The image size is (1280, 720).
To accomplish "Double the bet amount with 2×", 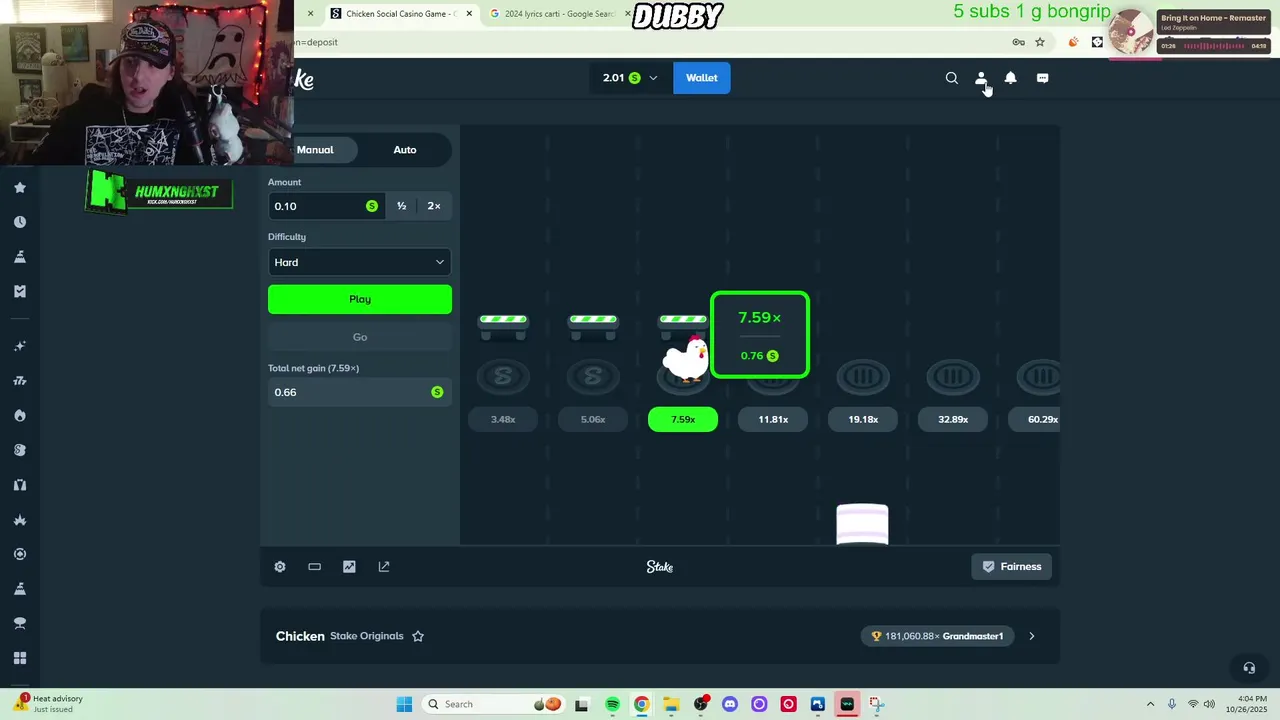I will (x=434, y=206).
